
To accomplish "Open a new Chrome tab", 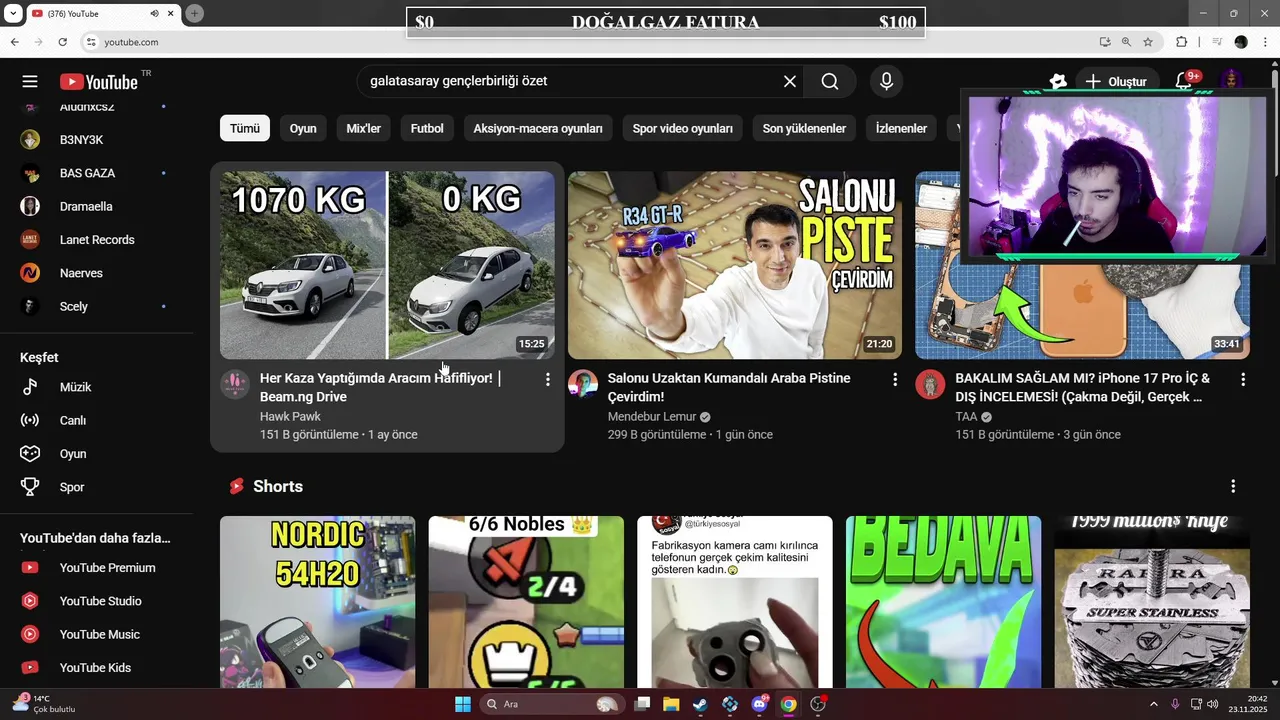I will click(195, 13).
